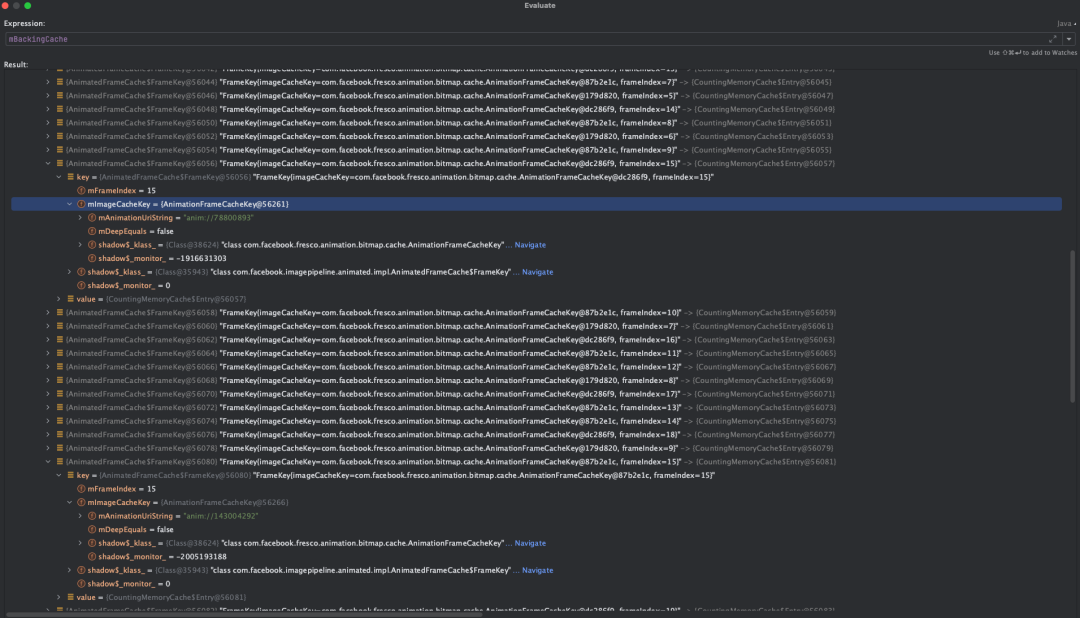Follow Navigate link on shadow$_klass_ row under "anim://143004292"
1080x618 pixels.
(530, 543)
